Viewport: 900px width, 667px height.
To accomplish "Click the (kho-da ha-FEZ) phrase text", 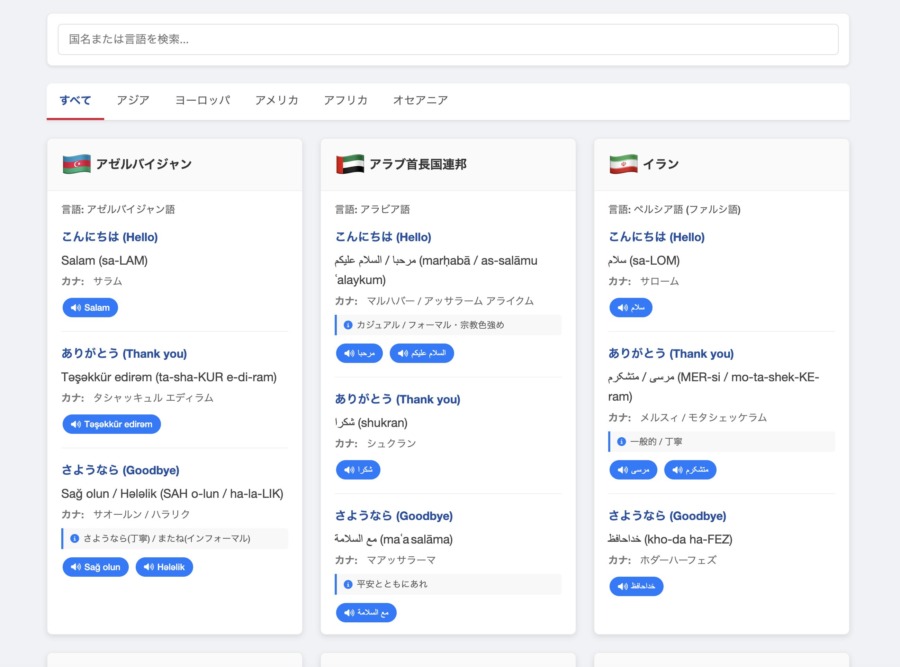I will [x=670, y=540].
